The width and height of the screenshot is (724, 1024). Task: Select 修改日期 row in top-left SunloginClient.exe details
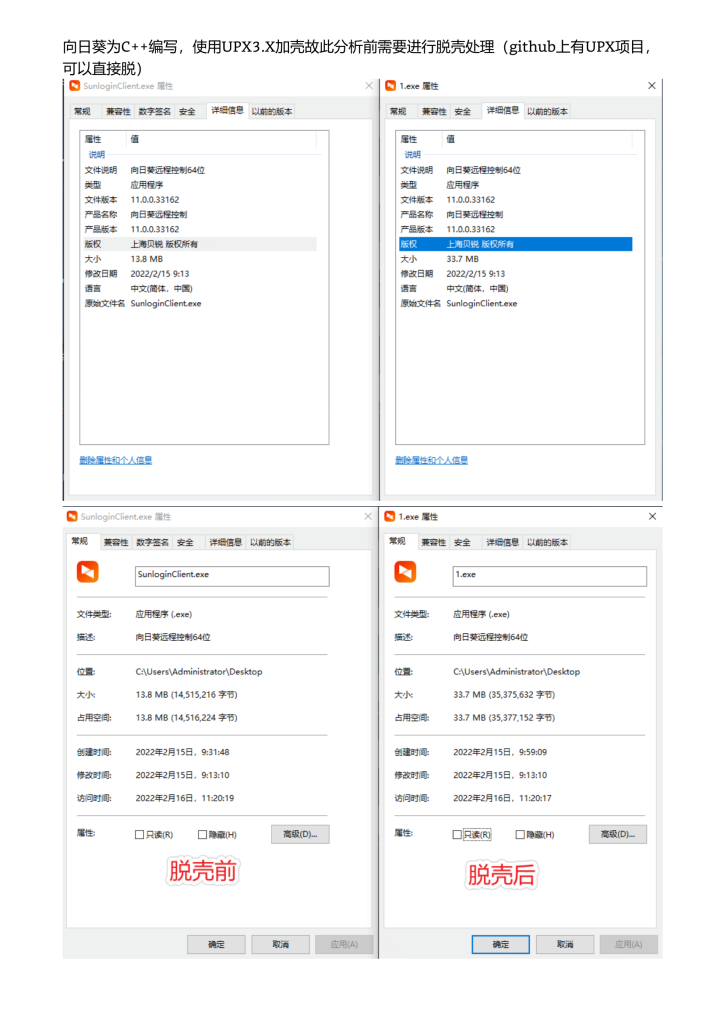199,274
